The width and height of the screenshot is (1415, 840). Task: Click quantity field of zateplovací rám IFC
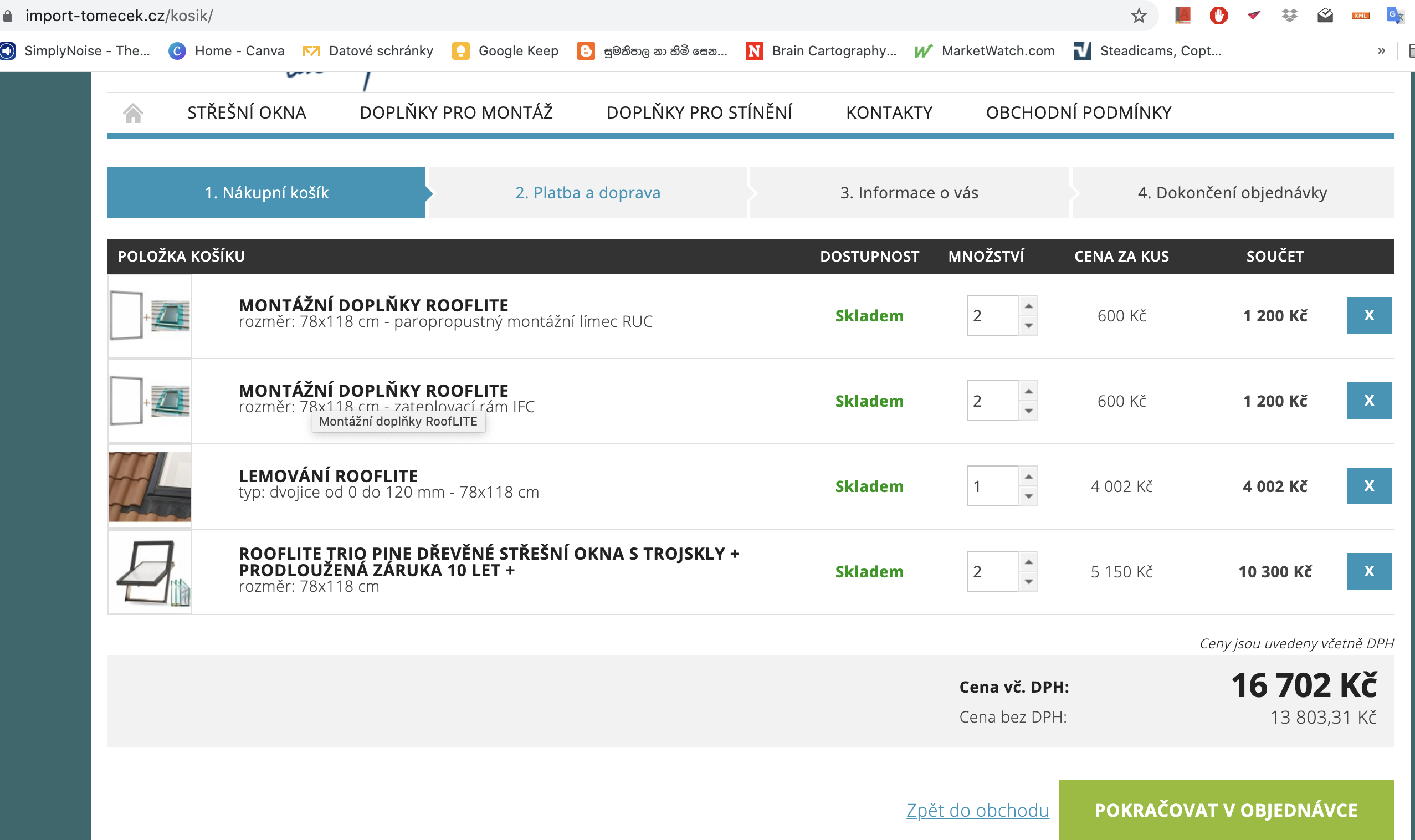[x=993, y=401]
